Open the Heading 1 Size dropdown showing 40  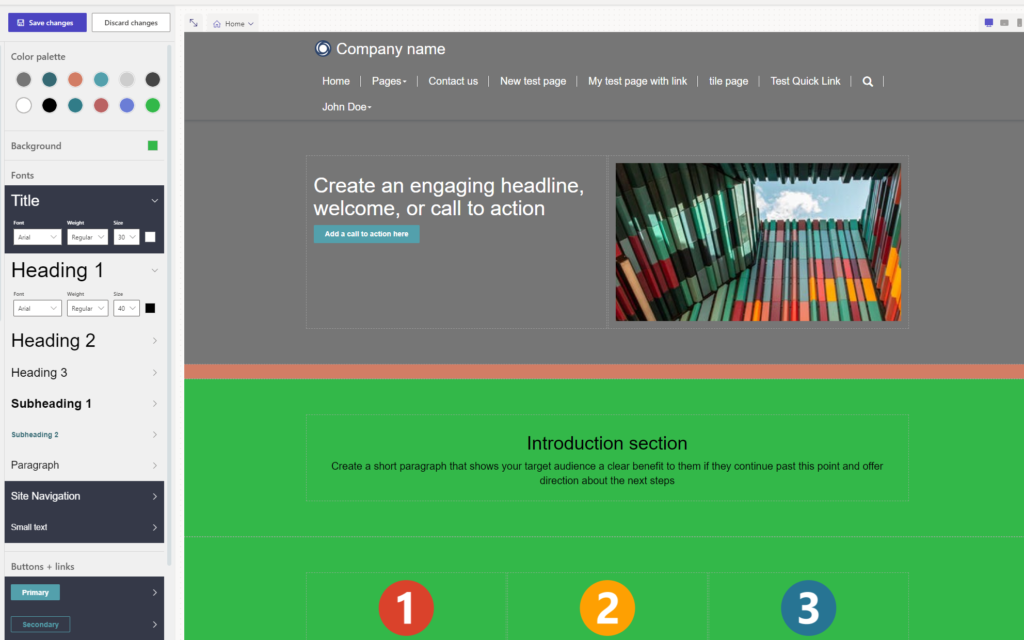(126, 308)
